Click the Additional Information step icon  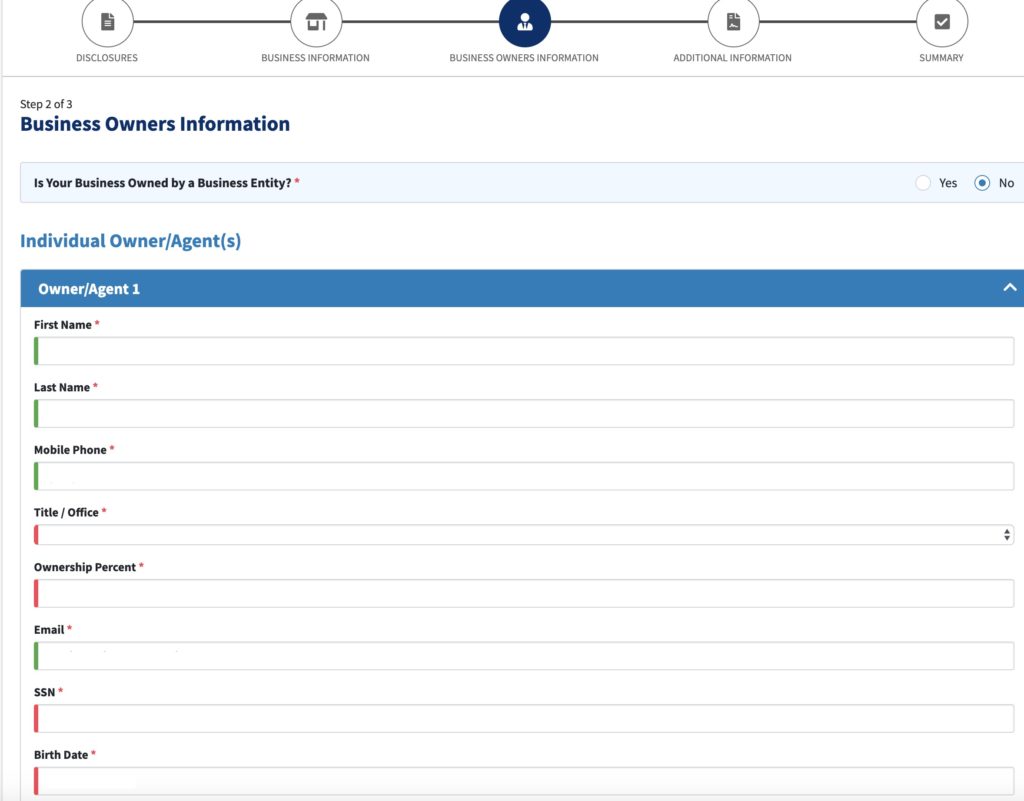pyautogui.click(x=733, y=21)
